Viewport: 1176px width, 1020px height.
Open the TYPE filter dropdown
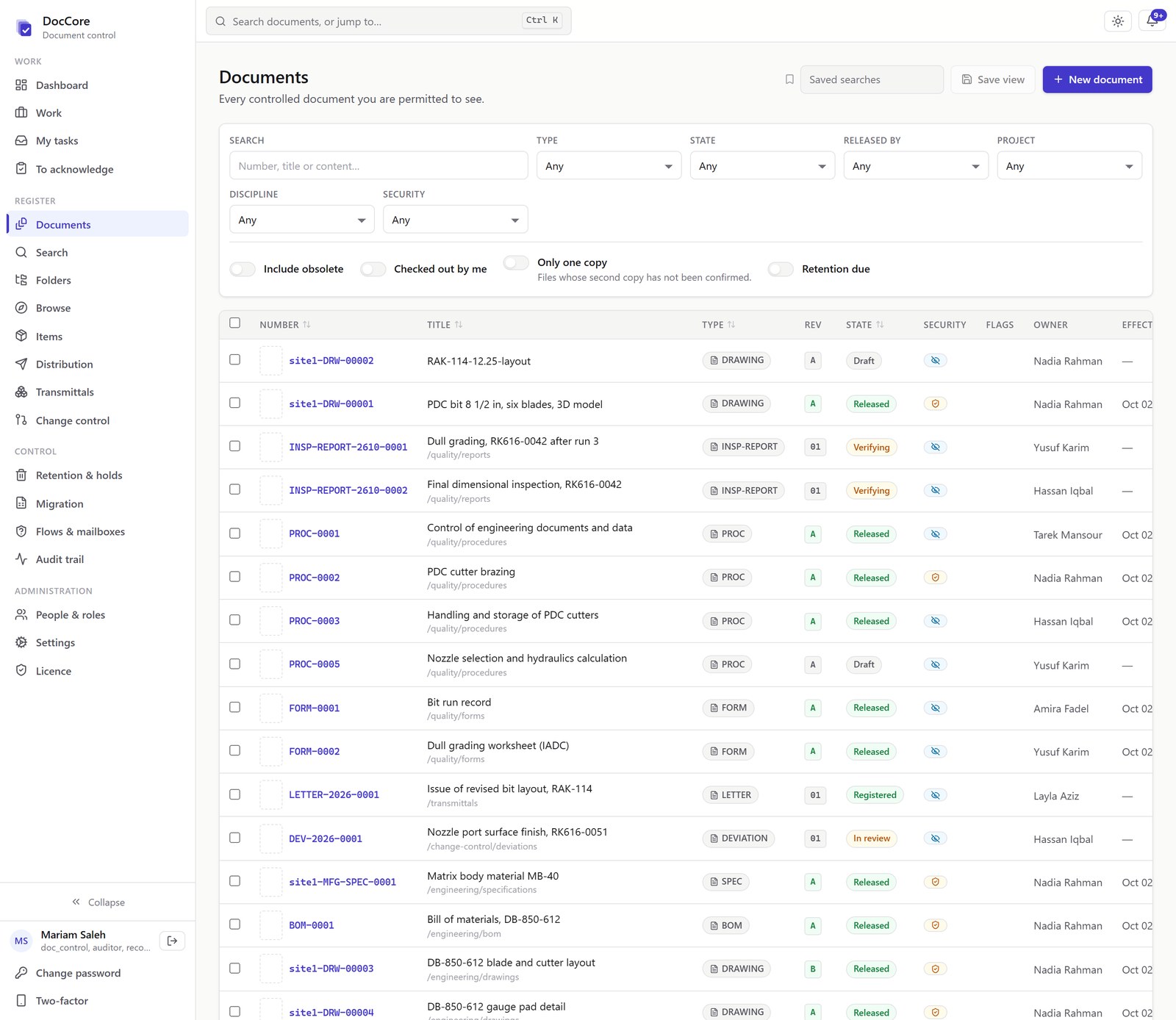click(609, 166)
